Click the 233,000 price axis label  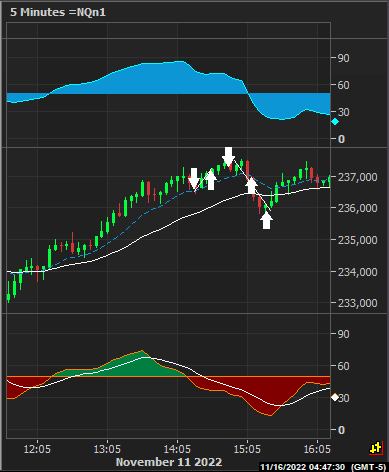[x=358, y=303]
